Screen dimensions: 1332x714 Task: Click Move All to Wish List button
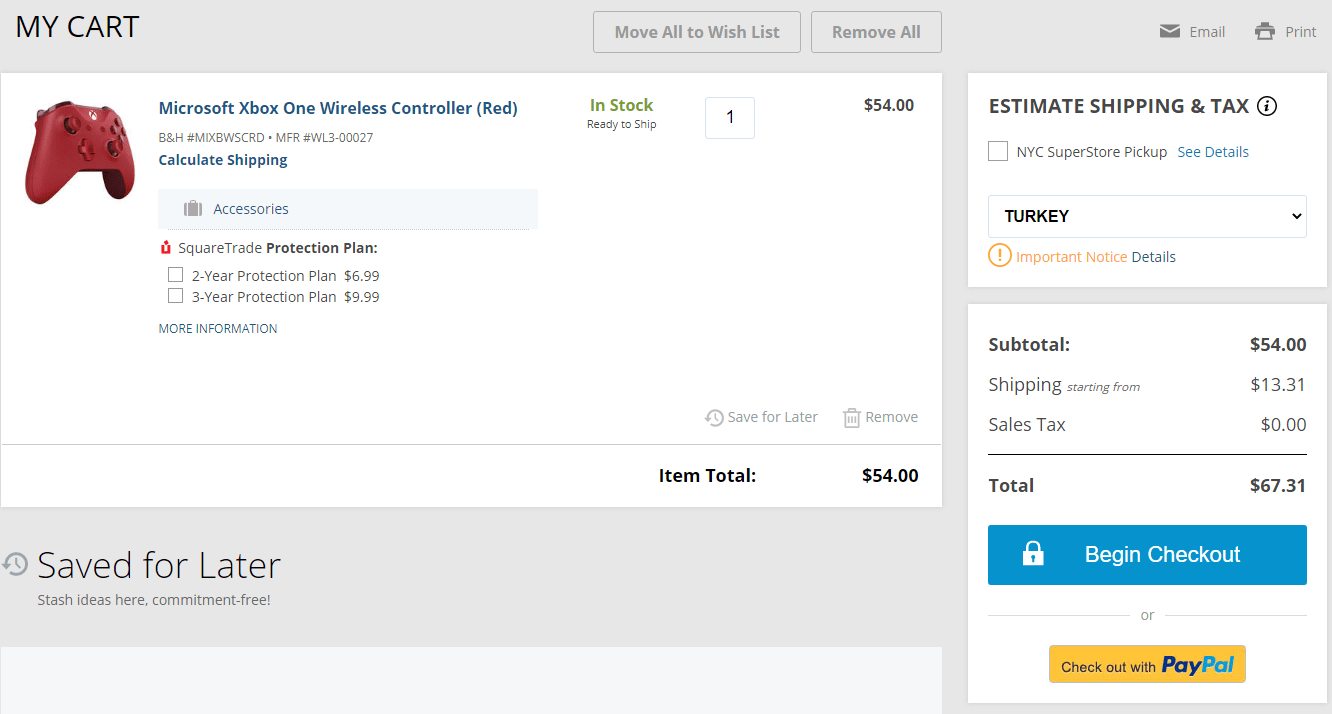pyautogui.click(x=697, y=32)
